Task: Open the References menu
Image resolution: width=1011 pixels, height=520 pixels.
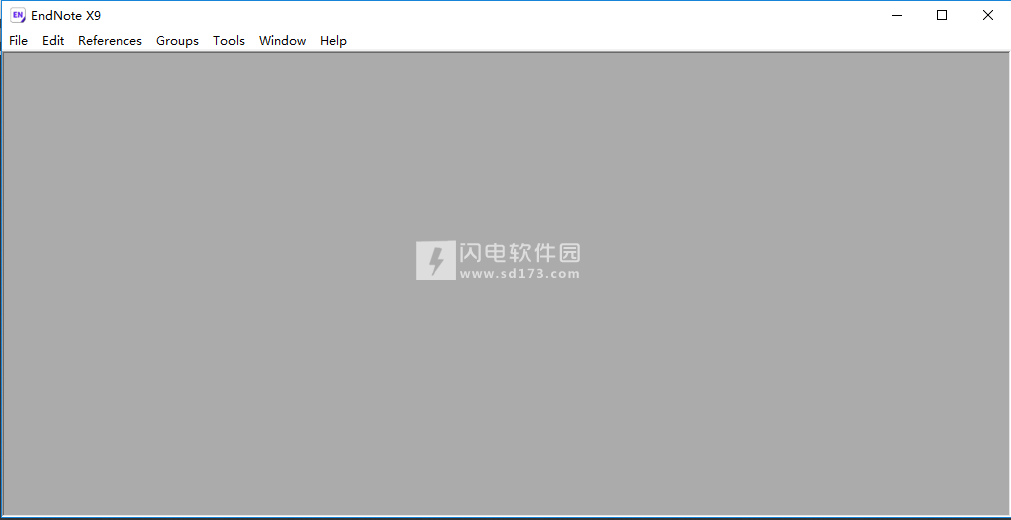Action: click(110, 41)
